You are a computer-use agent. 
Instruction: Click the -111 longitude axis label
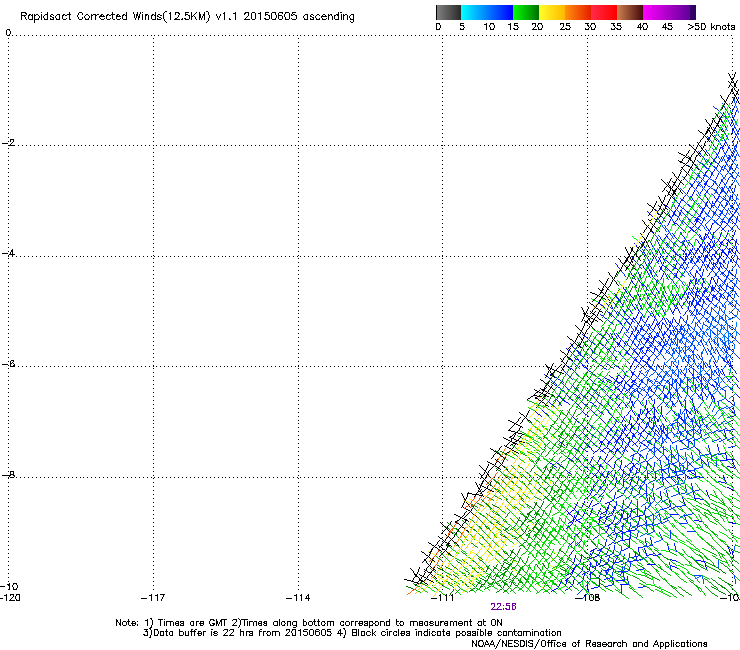tap(442, 598)
